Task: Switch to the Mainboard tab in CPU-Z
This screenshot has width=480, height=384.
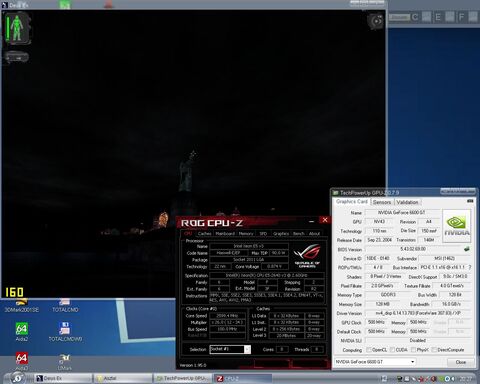Action: [x=225, y=234]
